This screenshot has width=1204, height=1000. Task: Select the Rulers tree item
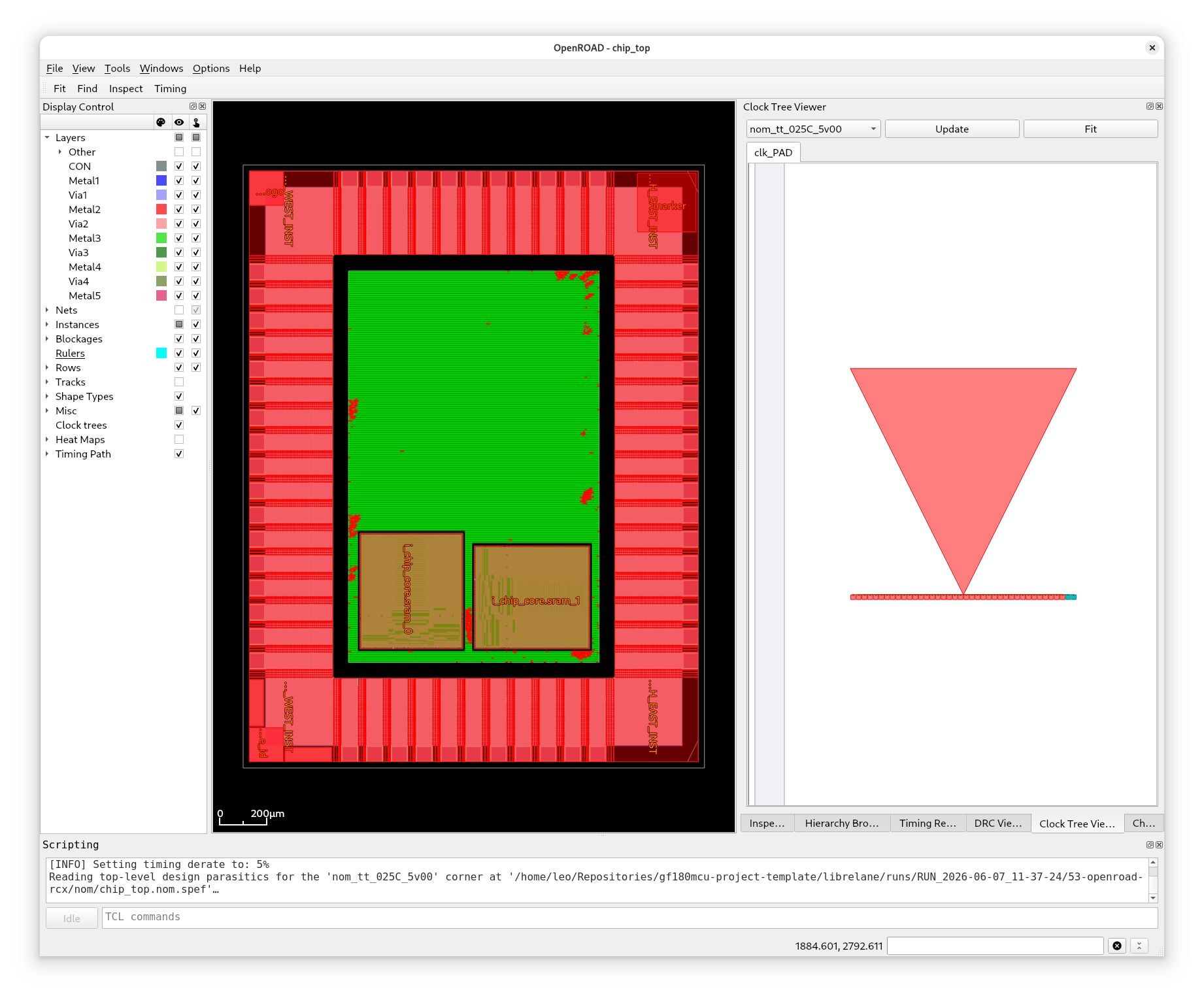pos(70,353)
